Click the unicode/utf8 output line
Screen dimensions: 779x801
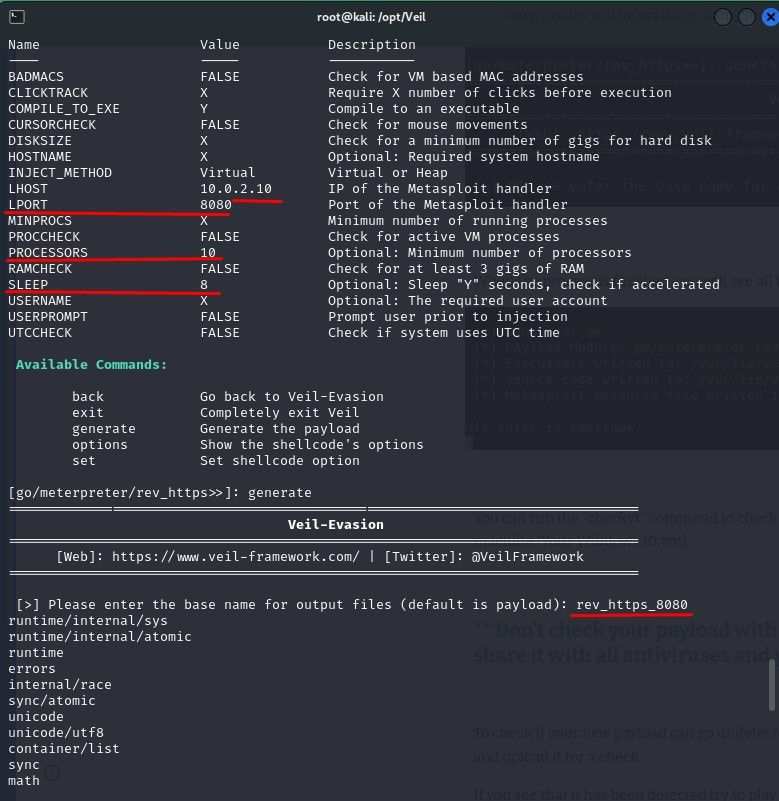pos(56,733)
